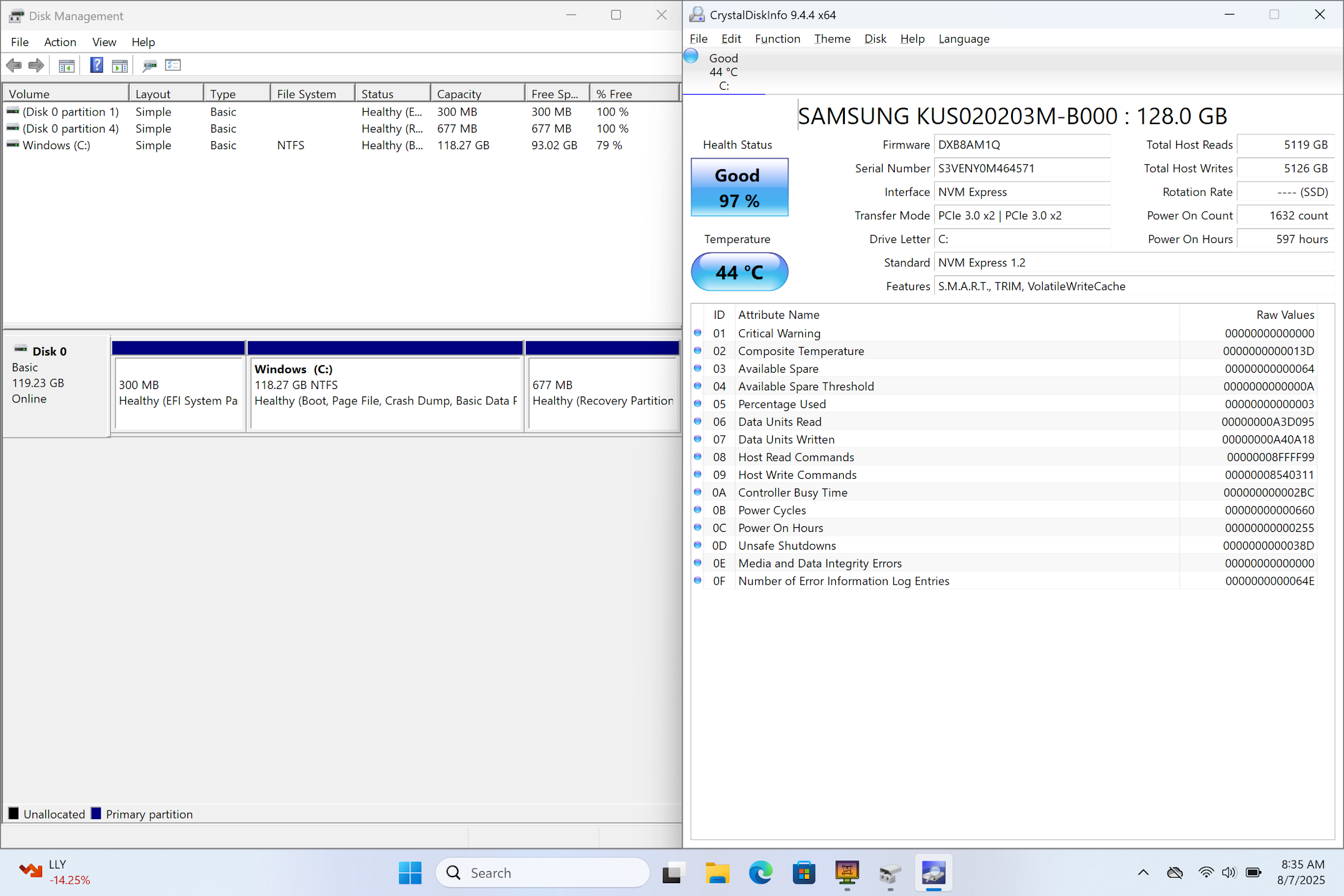
Task: Click the disk magnifier toolbar icon
Action: click(x=150, y=65)
